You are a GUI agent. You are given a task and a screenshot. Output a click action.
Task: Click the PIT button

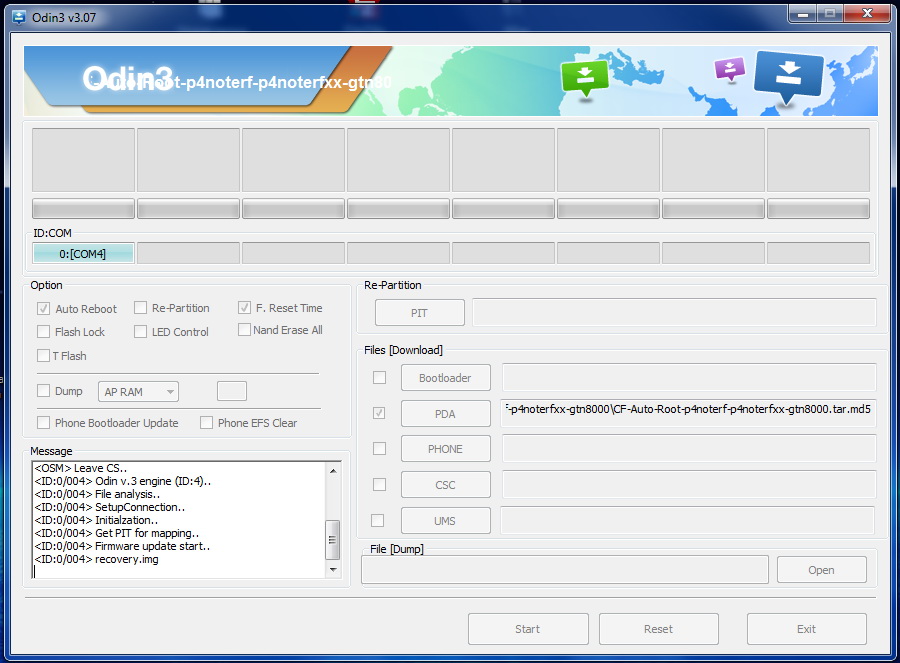tap(419, 313)
